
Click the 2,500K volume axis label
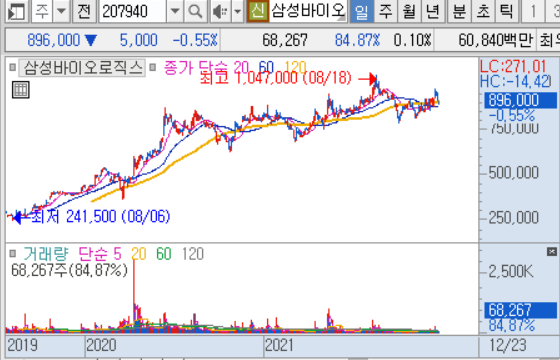coord(511,272)
